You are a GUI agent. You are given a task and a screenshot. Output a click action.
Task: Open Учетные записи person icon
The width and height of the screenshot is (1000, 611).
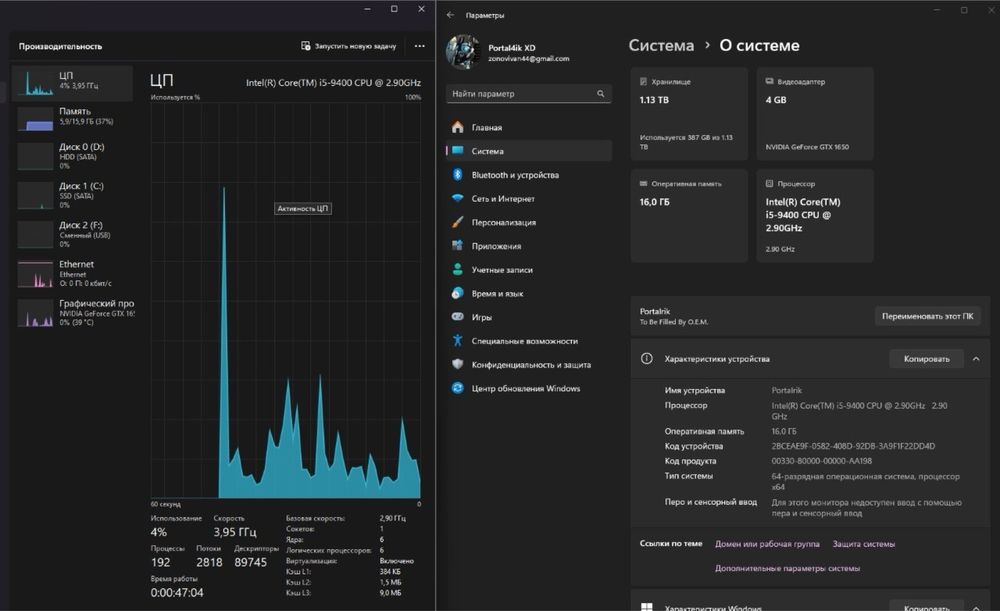(457, 269)
